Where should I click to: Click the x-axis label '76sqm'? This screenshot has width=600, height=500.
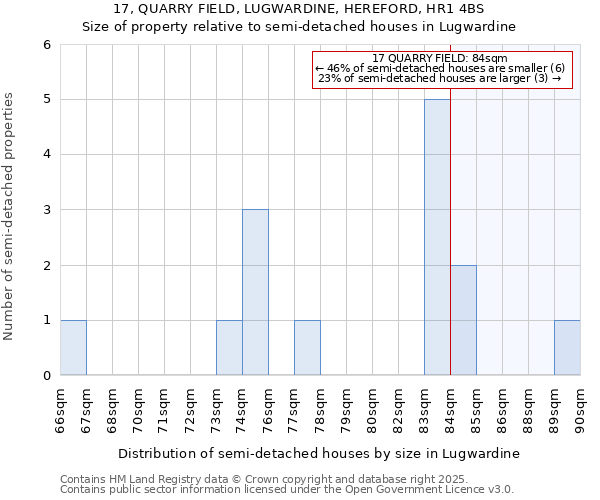(x=268, y=411)
